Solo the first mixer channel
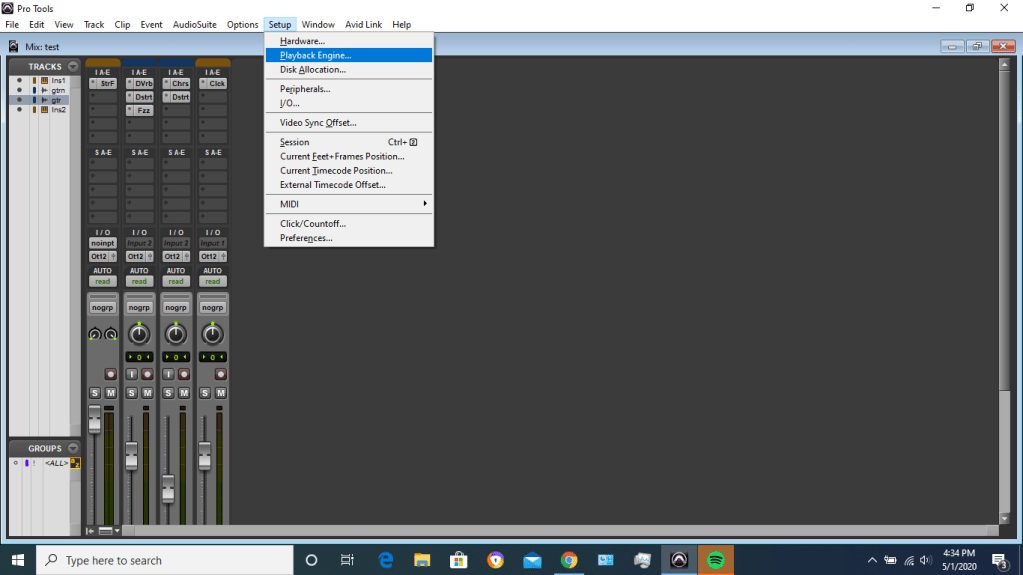The width and height of the screenshot is (1023, 575). [95, 393]
